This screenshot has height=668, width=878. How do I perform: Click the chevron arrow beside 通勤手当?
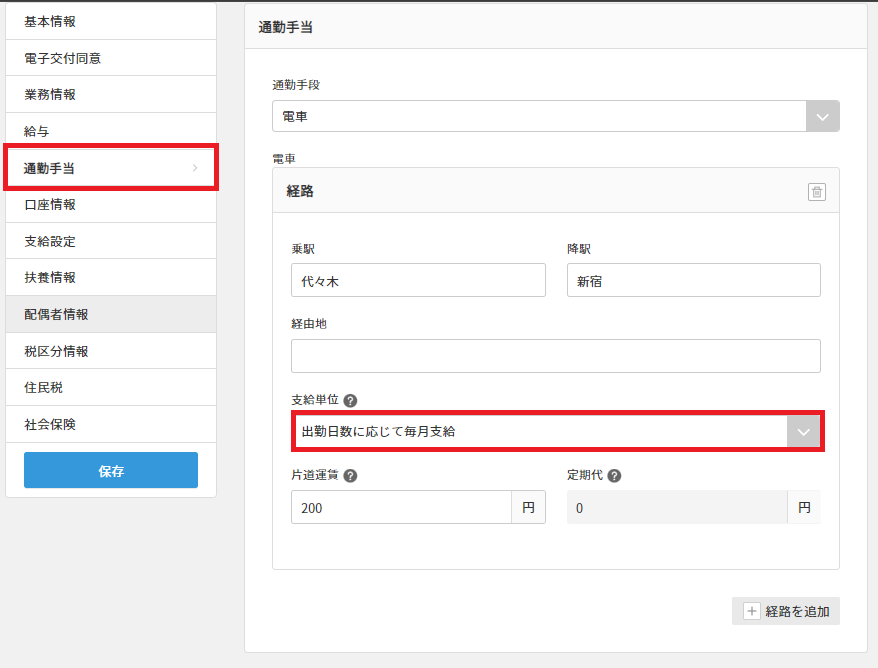tap(195, 168)
